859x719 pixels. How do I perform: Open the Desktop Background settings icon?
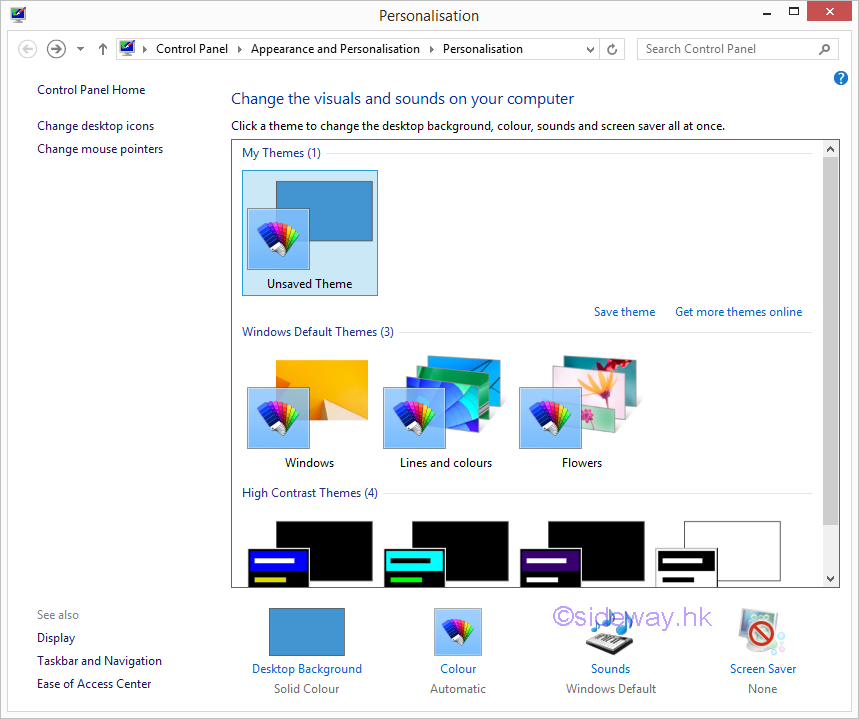coord(306,632)
